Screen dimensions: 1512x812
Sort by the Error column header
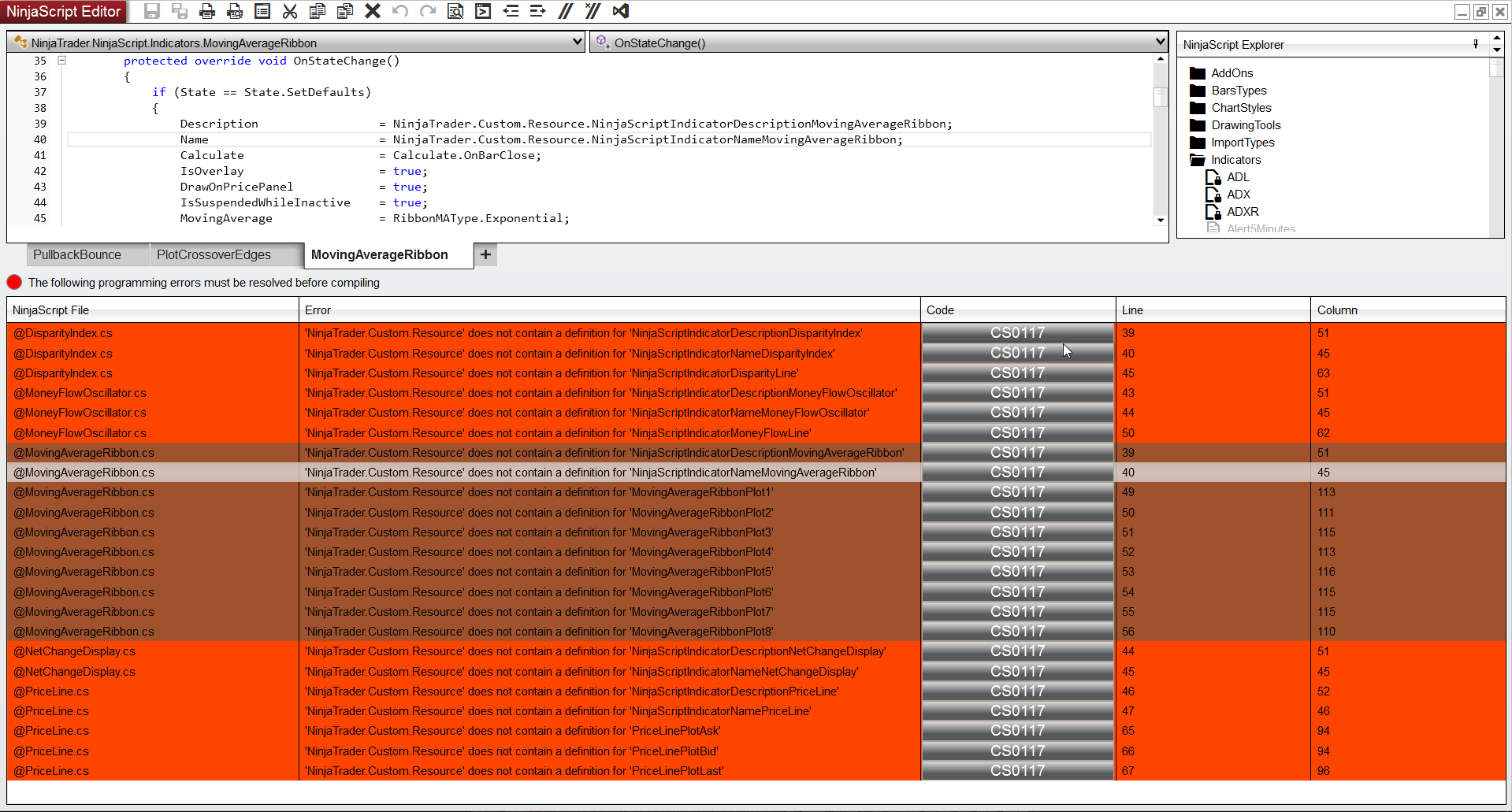coord(610,310)
